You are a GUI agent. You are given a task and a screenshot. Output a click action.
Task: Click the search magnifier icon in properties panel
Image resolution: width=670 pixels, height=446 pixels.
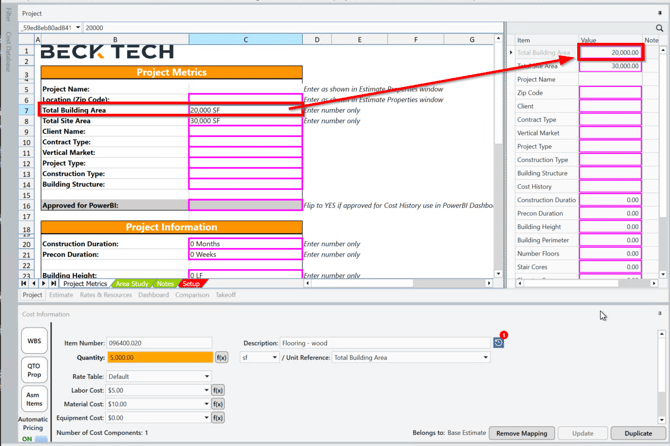point(659,29)
